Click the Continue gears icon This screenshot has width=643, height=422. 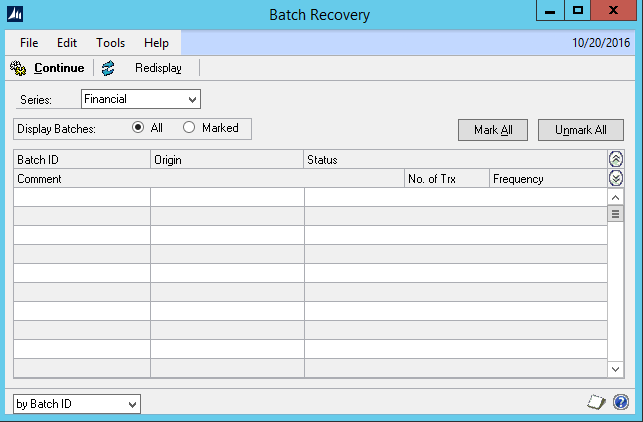point(18,68)
